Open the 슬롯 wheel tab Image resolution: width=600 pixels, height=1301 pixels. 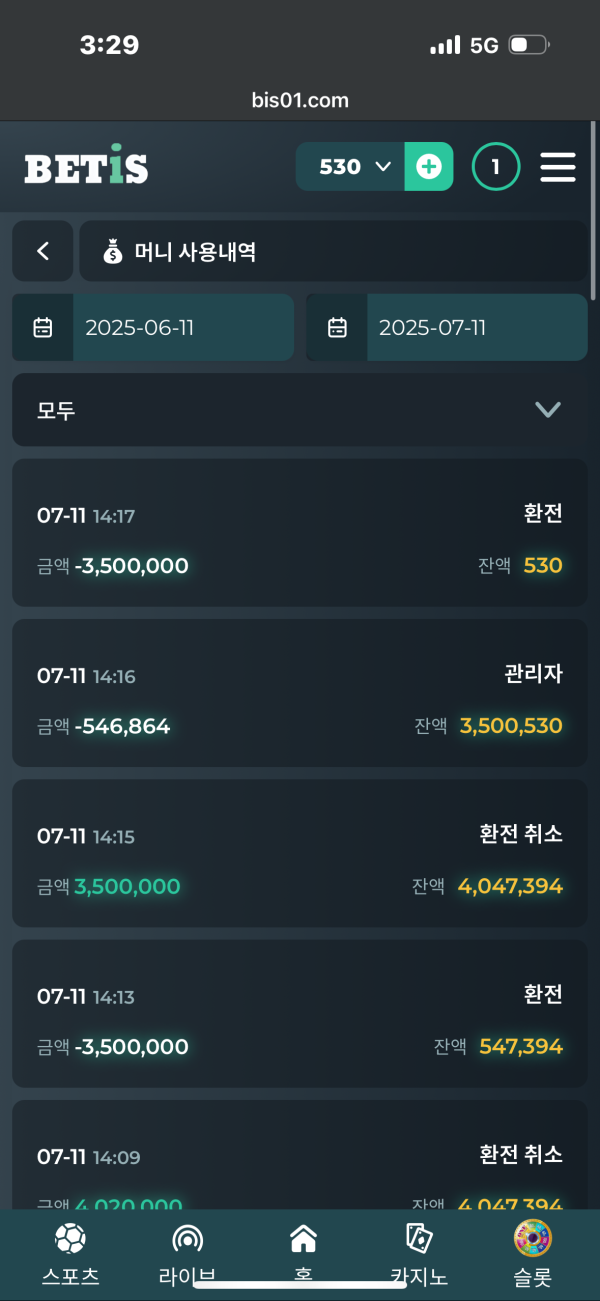click(532, 1255)
